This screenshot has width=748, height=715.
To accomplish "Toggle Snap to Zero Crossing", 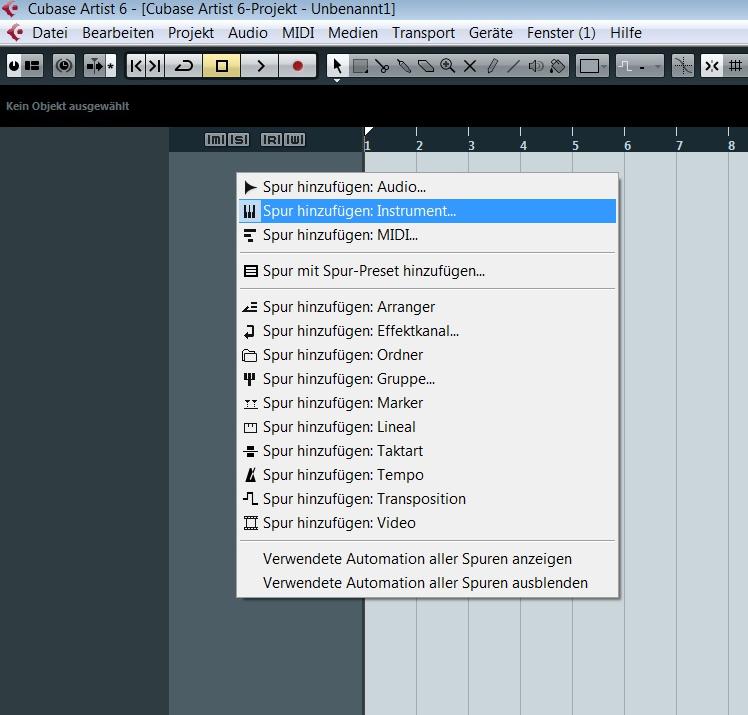I will pyautogui.click(x=683, y=66).
